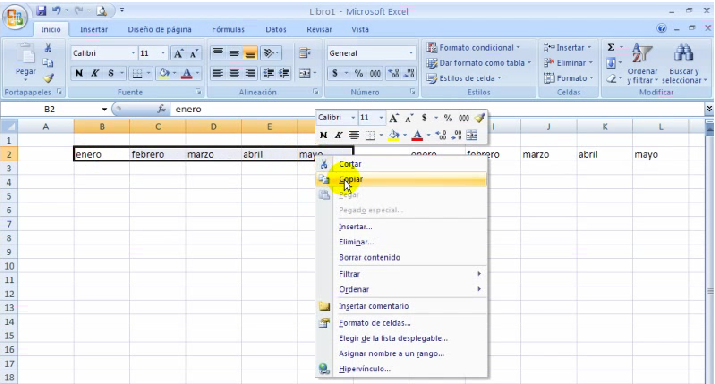
Task: Decrease decimals in ribbon Número group
Action: point(409,73)
